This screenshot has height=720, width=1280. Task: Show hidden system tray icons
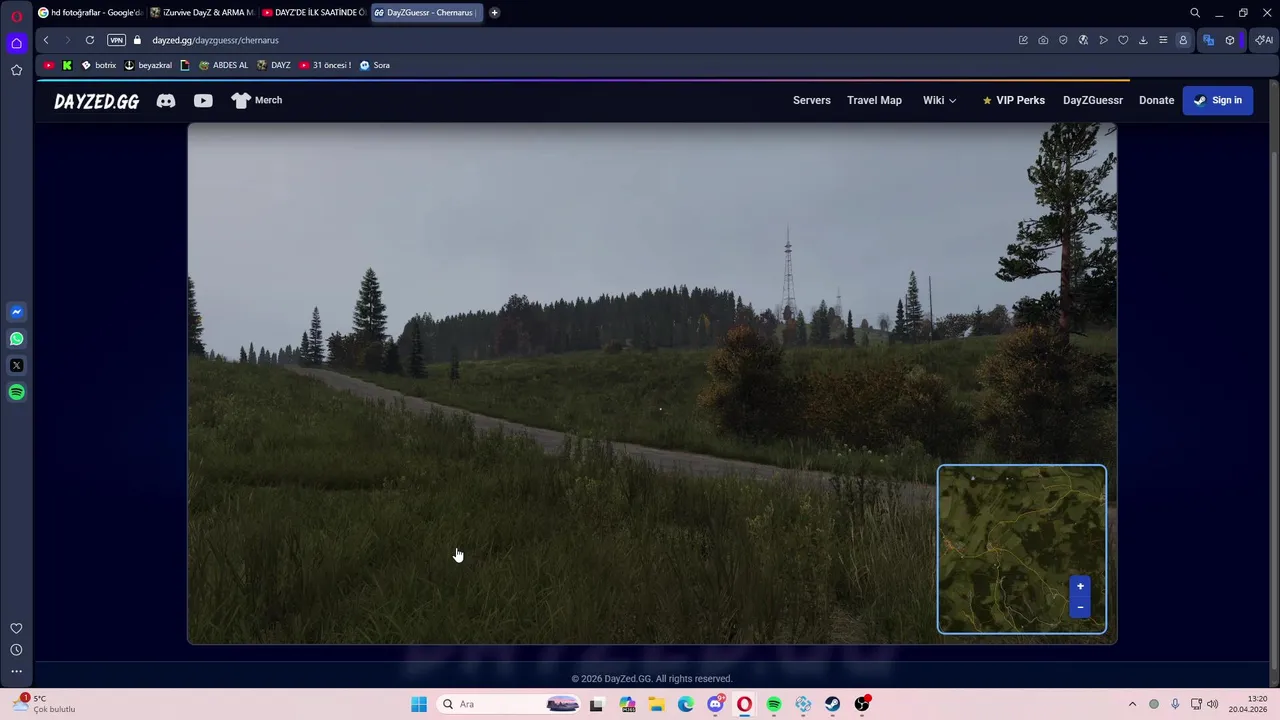pos(1132,704)
